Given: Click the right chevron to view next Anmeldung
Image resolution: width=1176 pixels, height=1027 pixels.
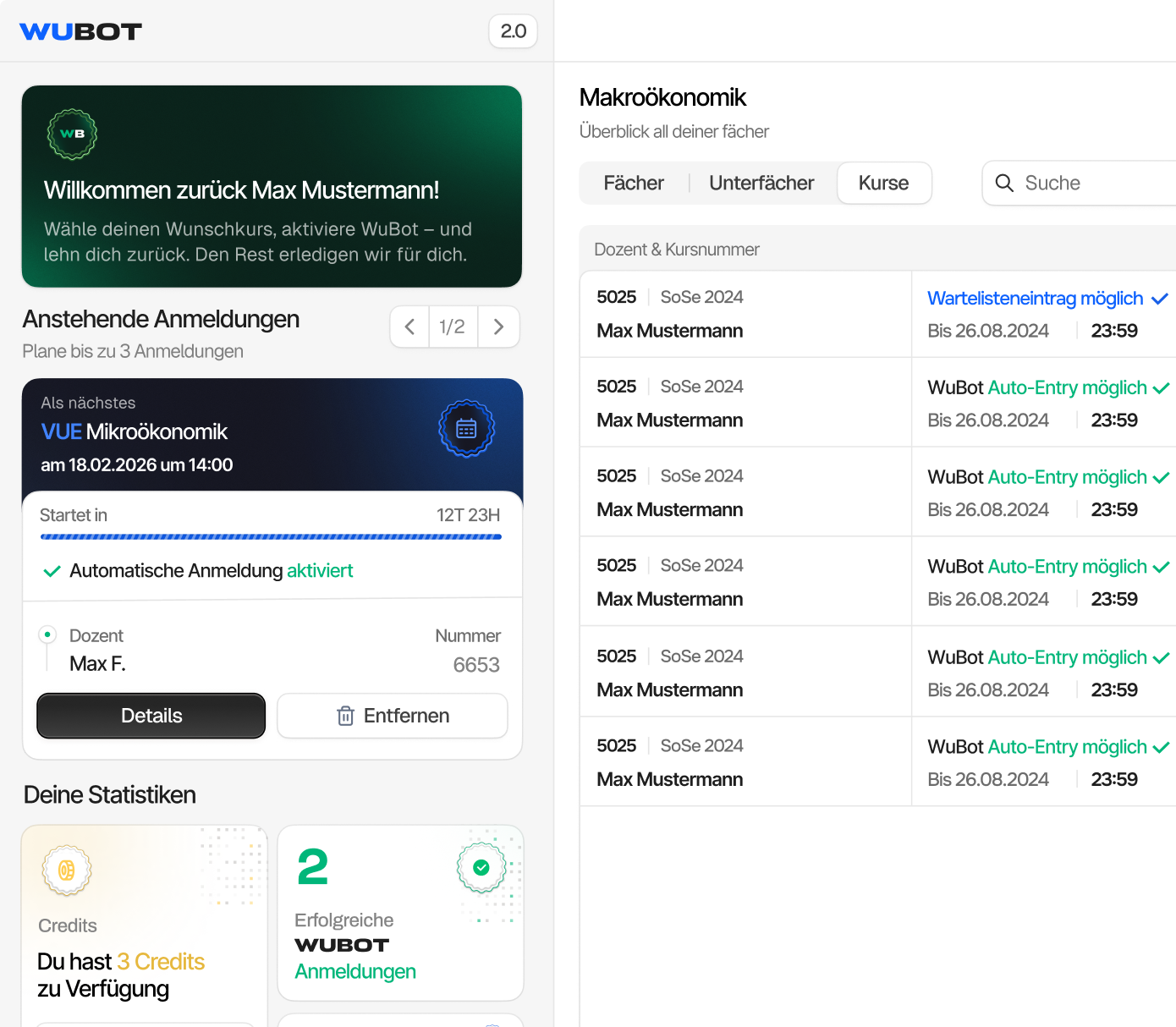Looking at the screenshot, I should pos(498,327).
